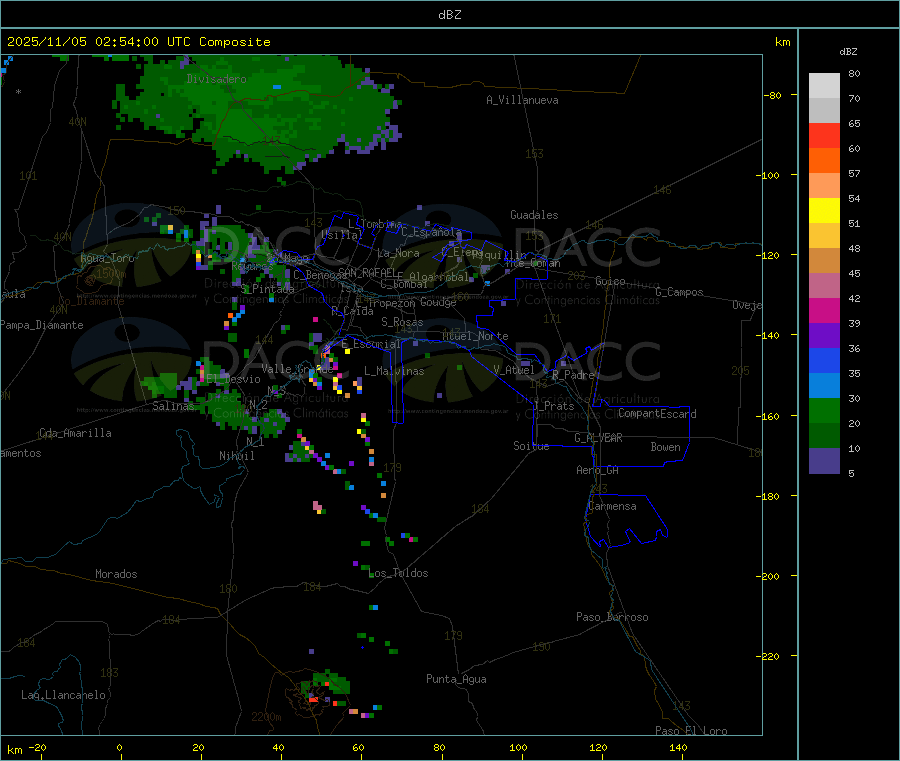
Task: Click the 'A_Villanueva' map label
Action: 522,100
